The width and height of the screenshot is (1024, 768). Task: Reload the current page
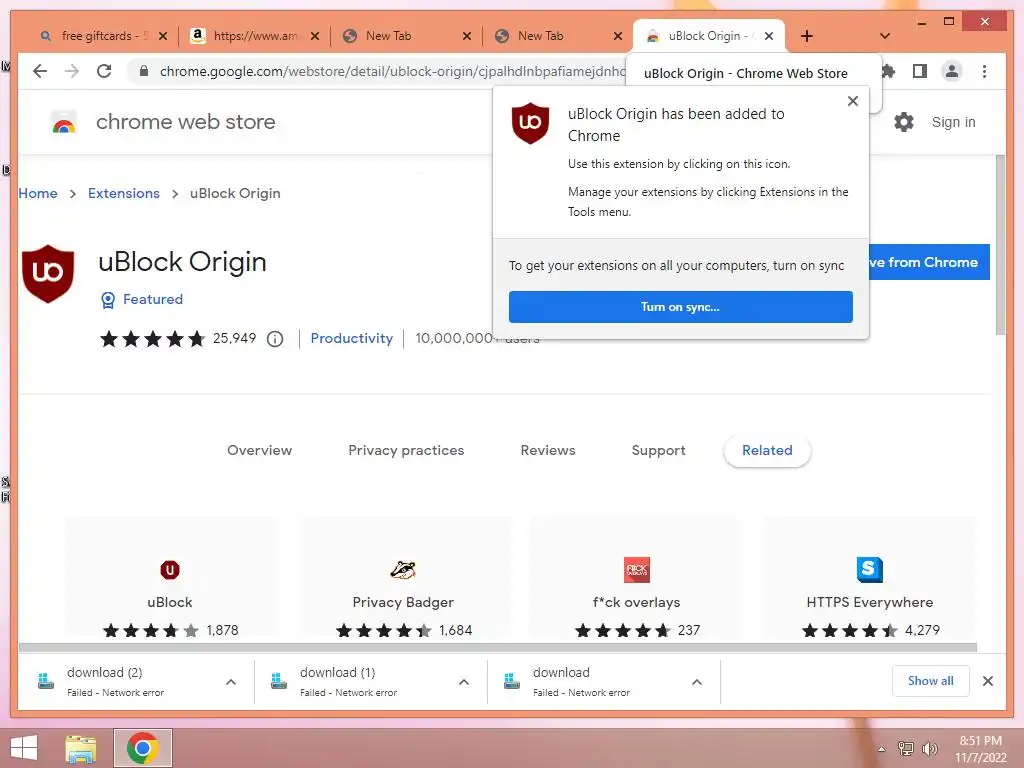point(104,71)
